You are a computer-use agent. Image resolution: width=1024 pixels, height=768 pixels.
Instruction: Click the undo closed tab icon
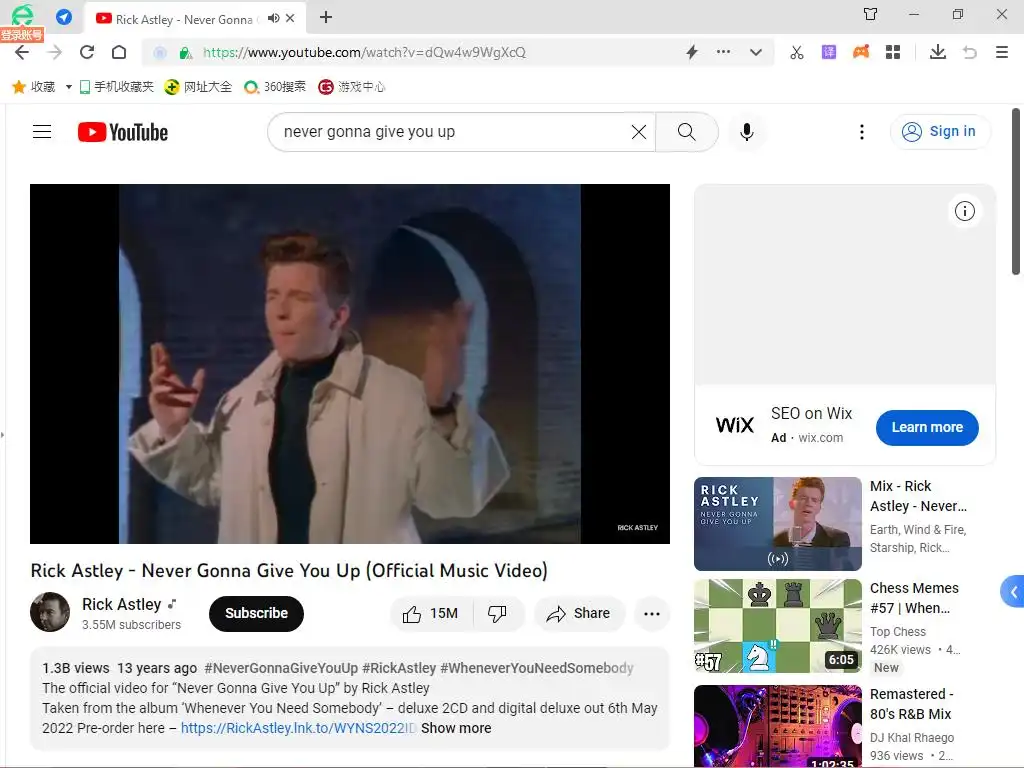coord(970,52)
